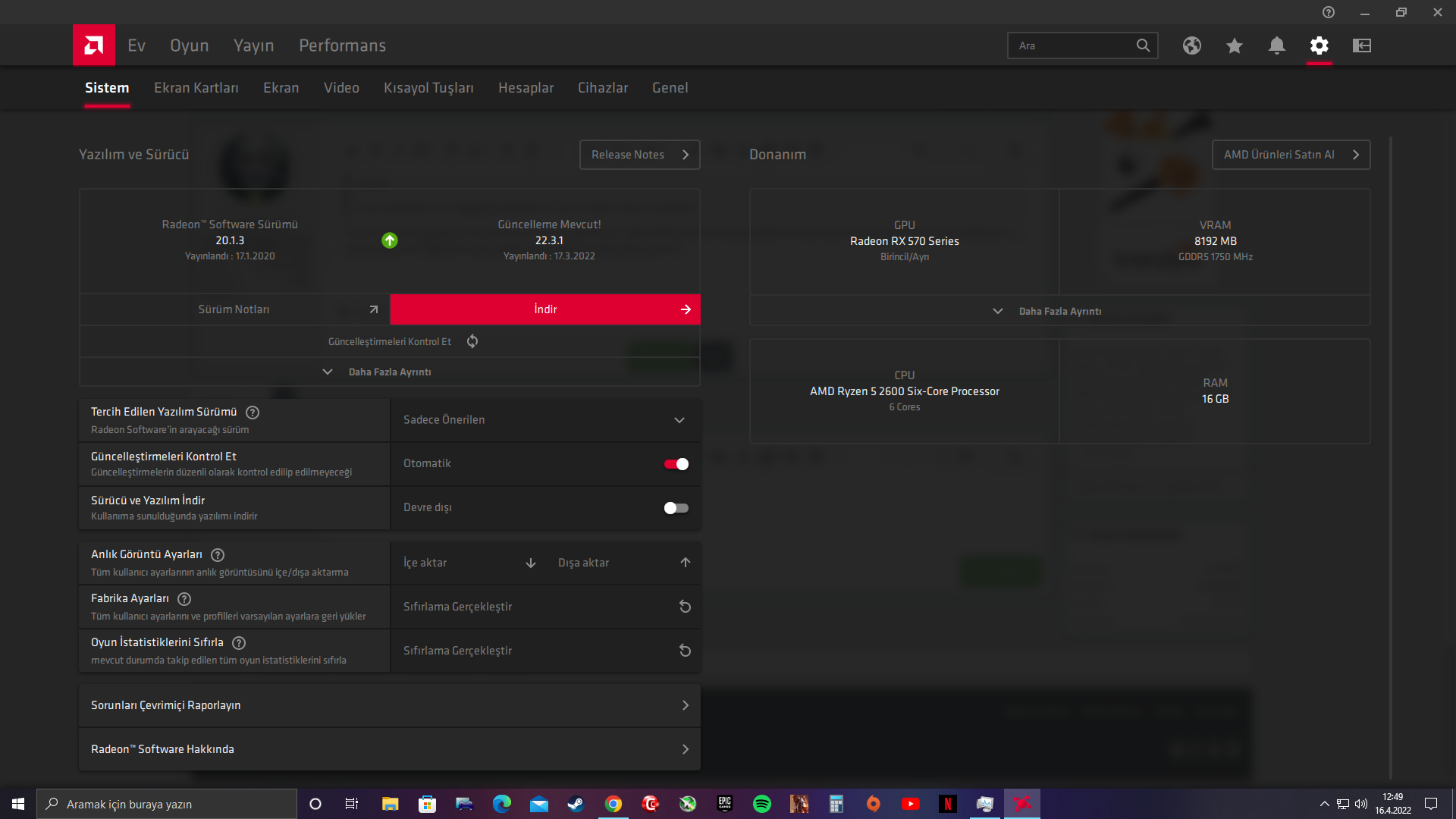Open Sürüm Notları link
Screen dimensions: 1456x819
pyautogui.click(x=234, y=309)
